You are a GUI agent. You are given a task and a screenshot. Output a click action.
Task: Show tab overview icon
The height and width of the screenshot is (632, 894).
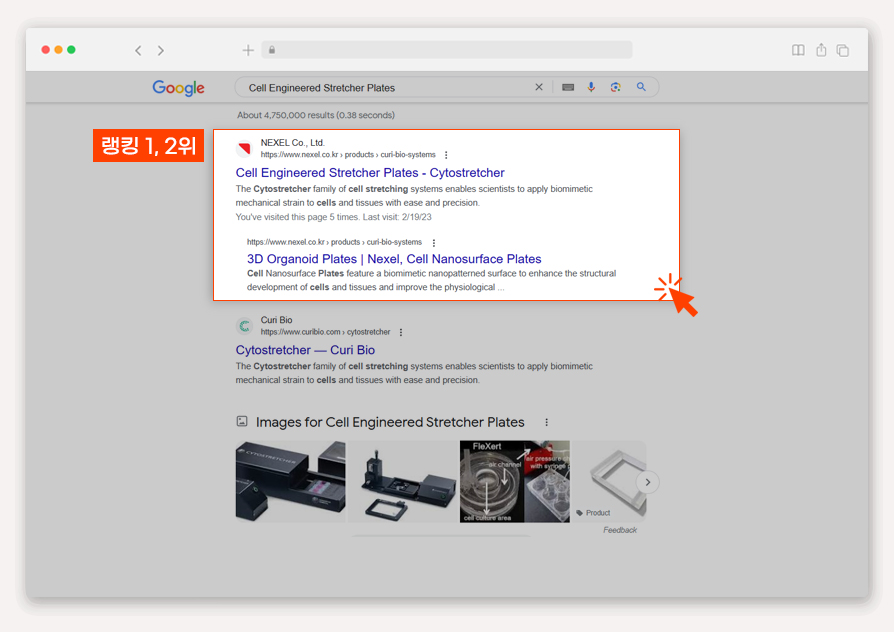coord(843,50)
